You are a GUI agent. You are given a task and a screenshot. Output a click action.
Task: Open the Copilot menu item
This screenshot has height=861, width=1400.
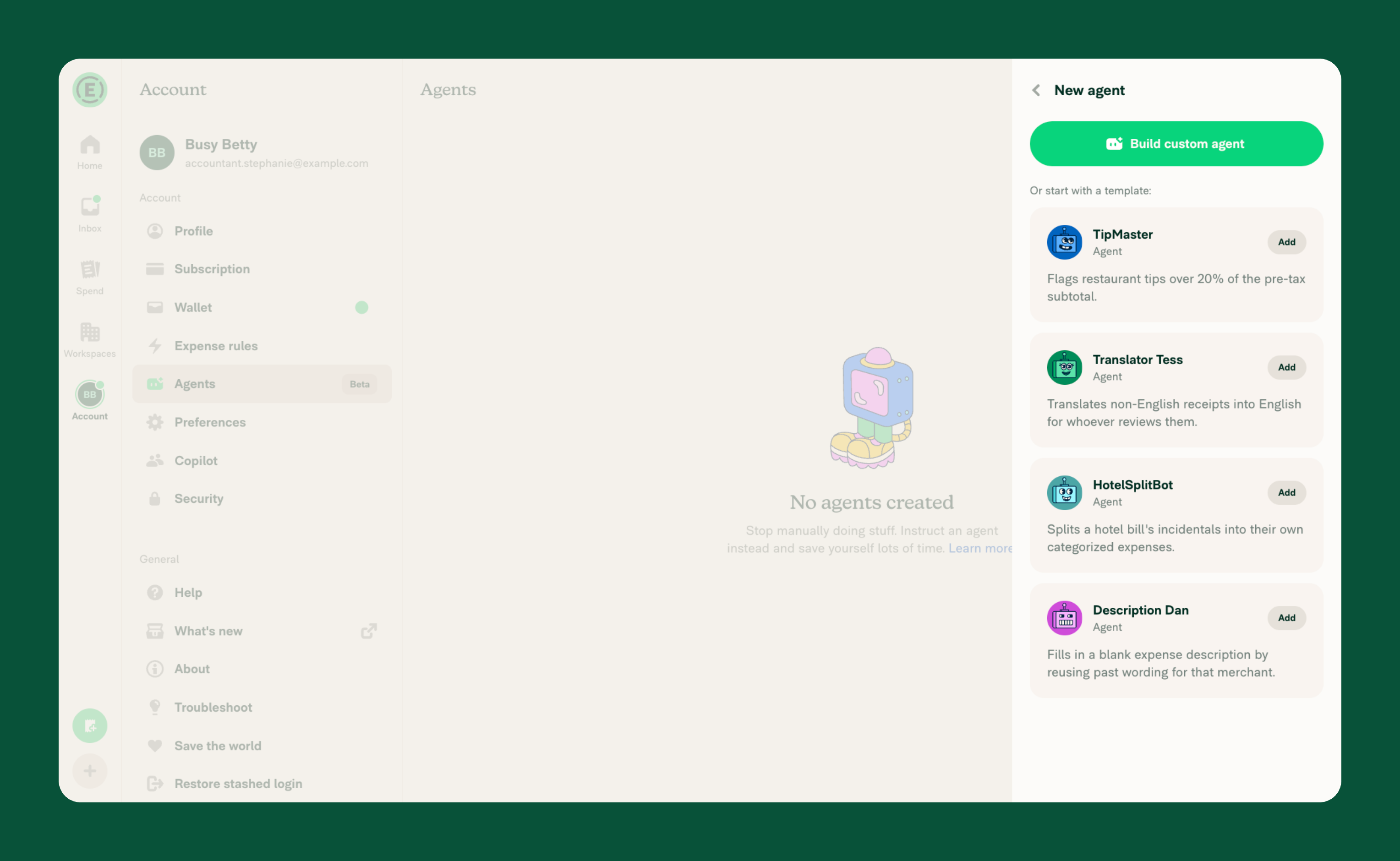click(x=262, y=461)
